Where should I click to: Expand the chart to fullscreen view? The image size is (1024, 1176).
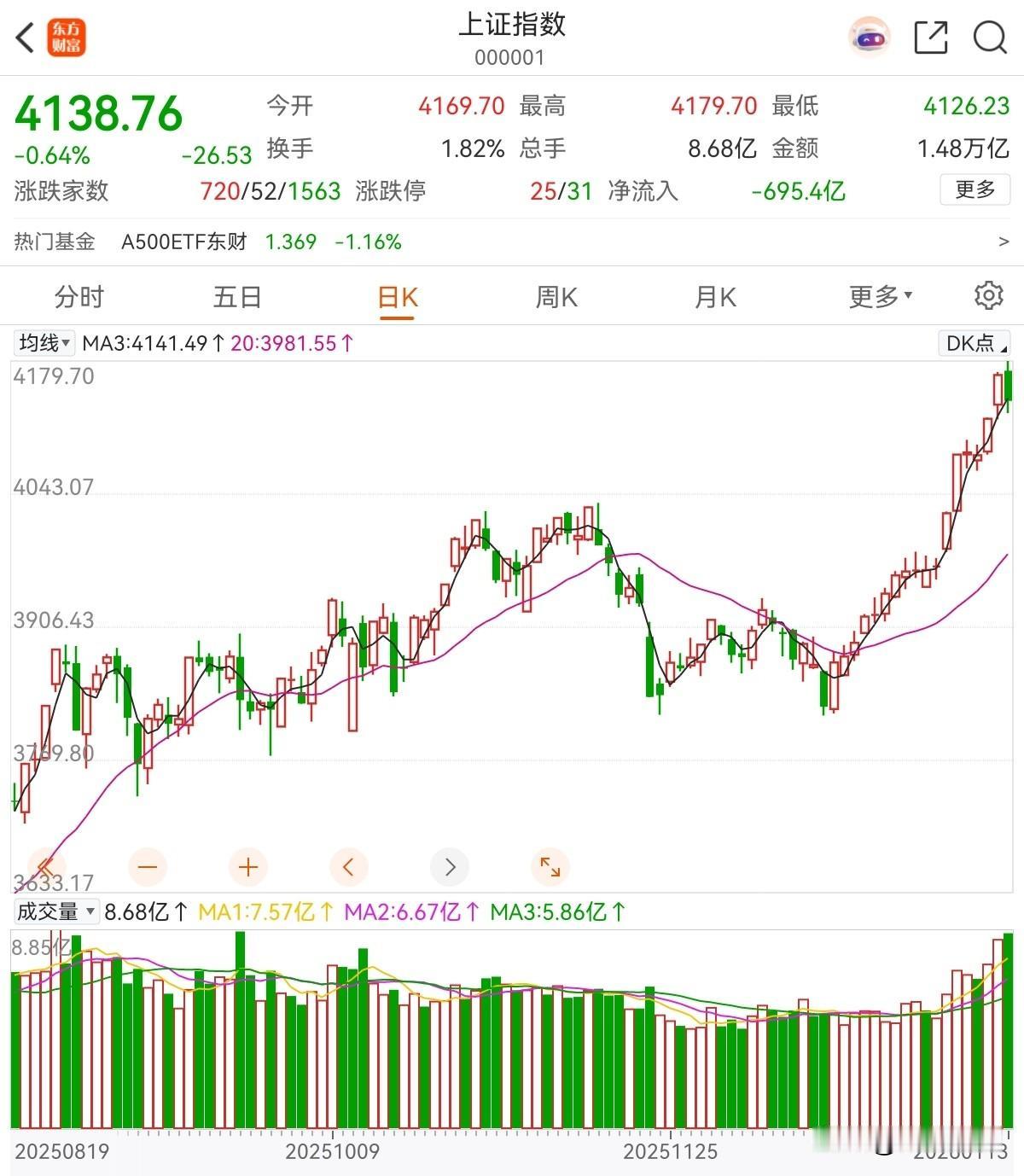[x=550, y=867]
